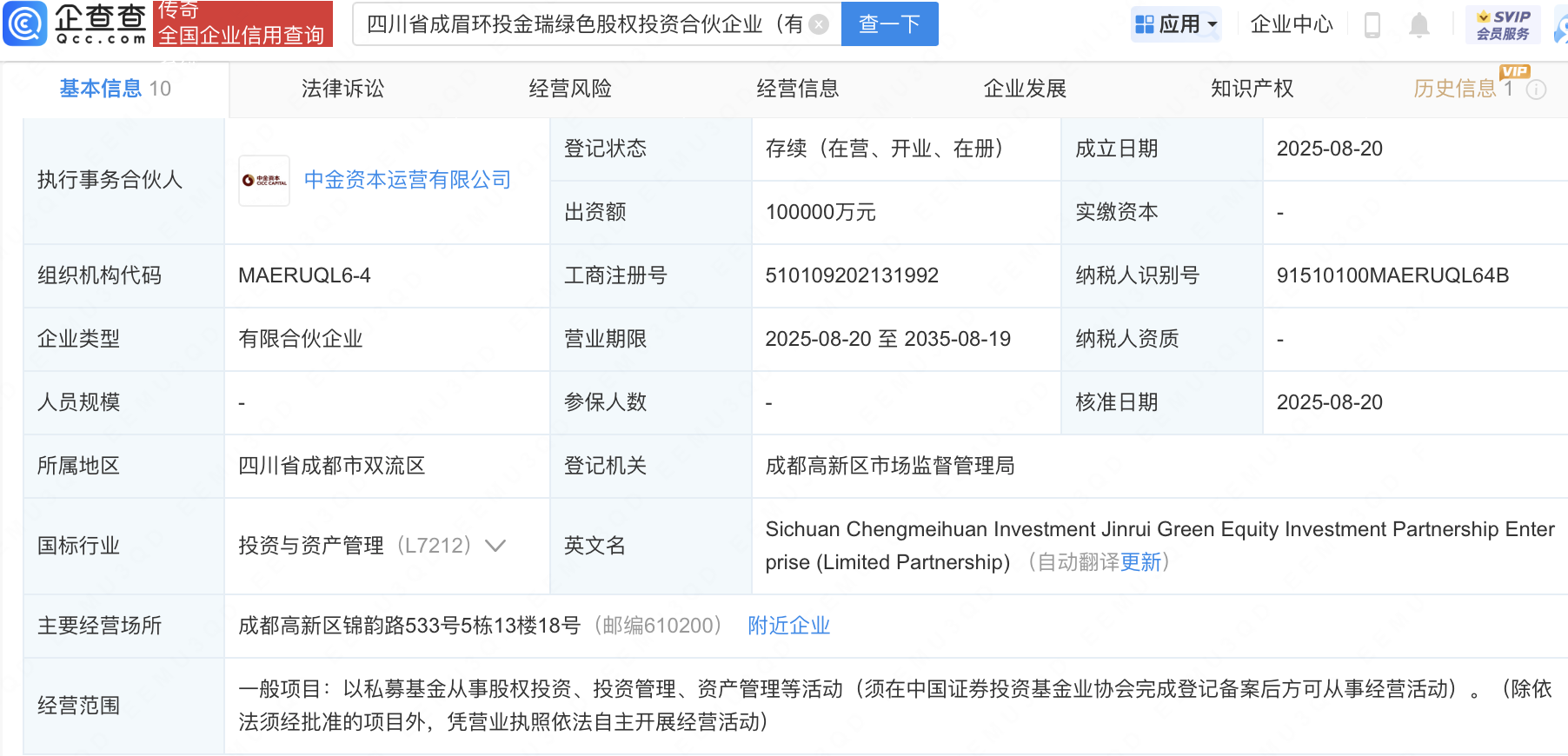Click the 应用 grid icon
This screenshot has height=756, width=1568.
click(x=1145, y=24)
